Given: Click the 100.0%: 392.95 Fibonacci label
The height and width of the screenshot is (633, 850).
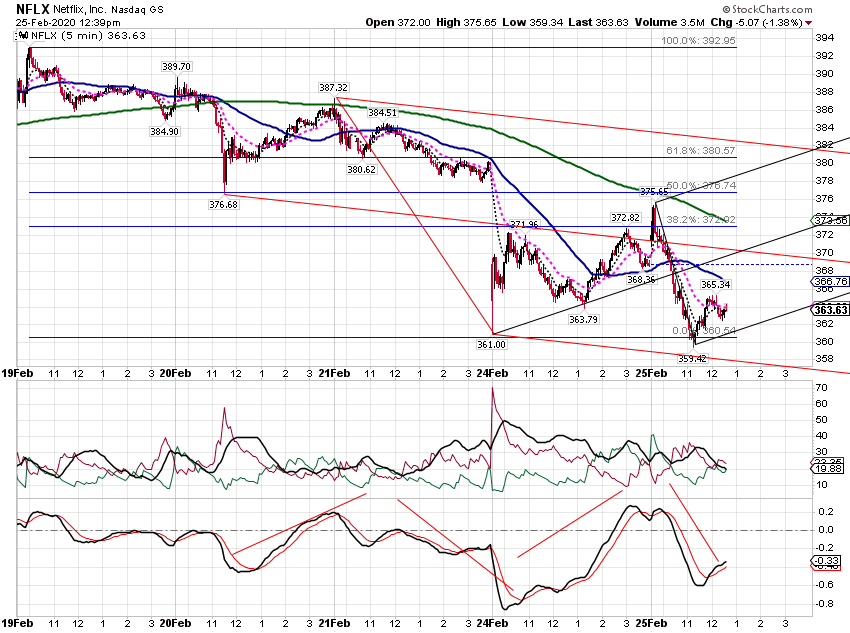Looking at the screenshot, I should point(698,41).
